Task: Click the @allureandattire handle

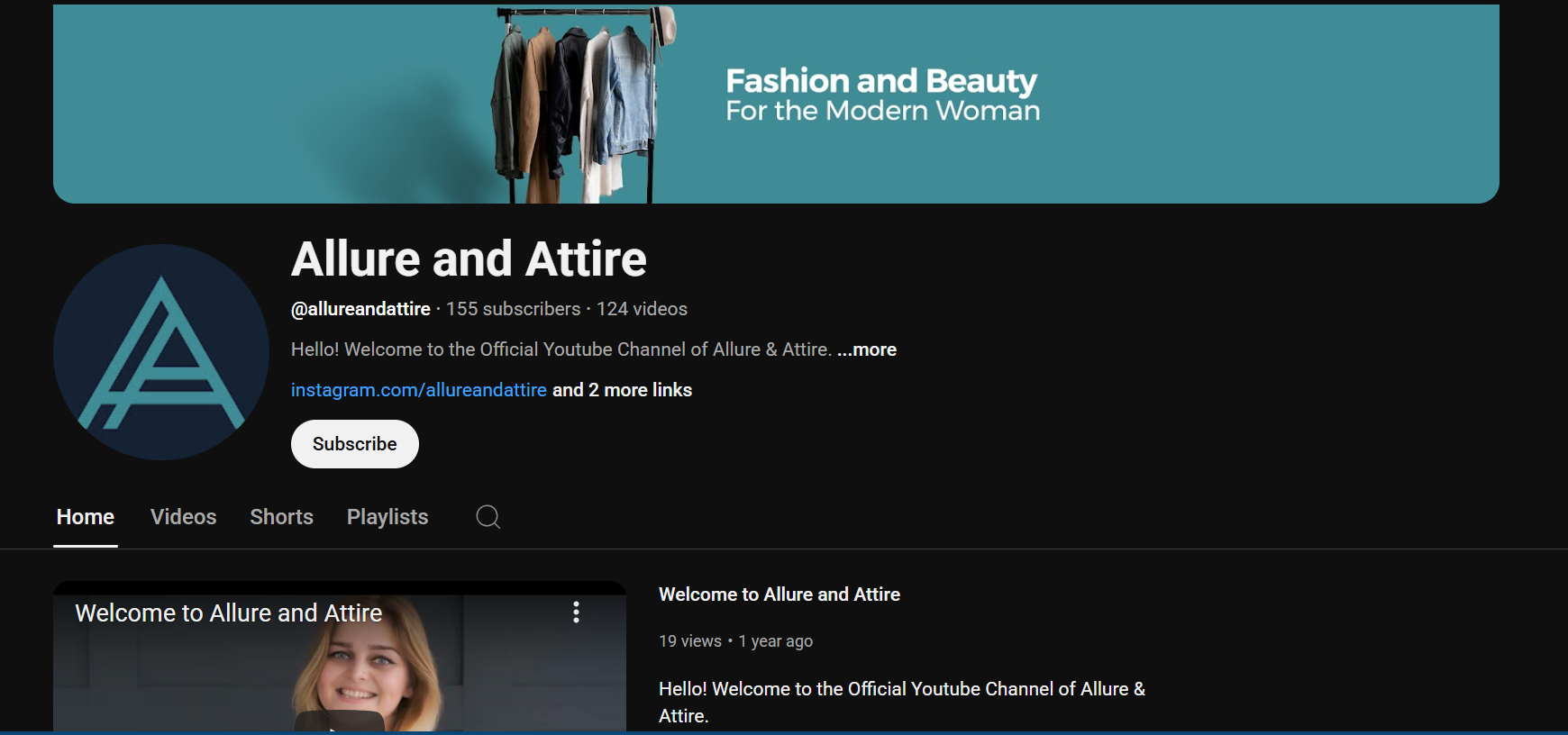Action: 360,309
